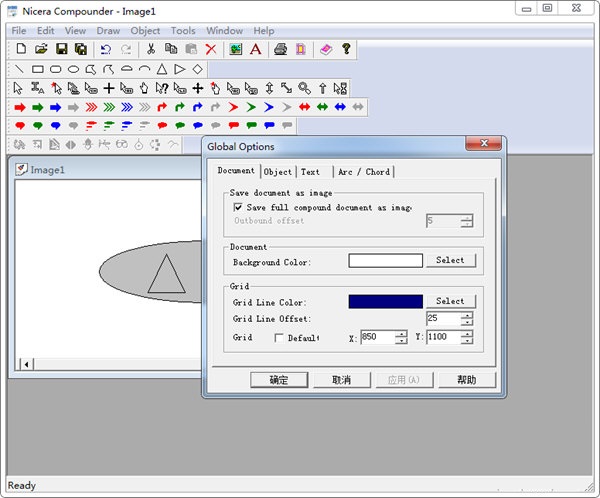Viewport: 600px width, 498px height.
Task: Select the Ellipse drawing tool
Action: 73,69
